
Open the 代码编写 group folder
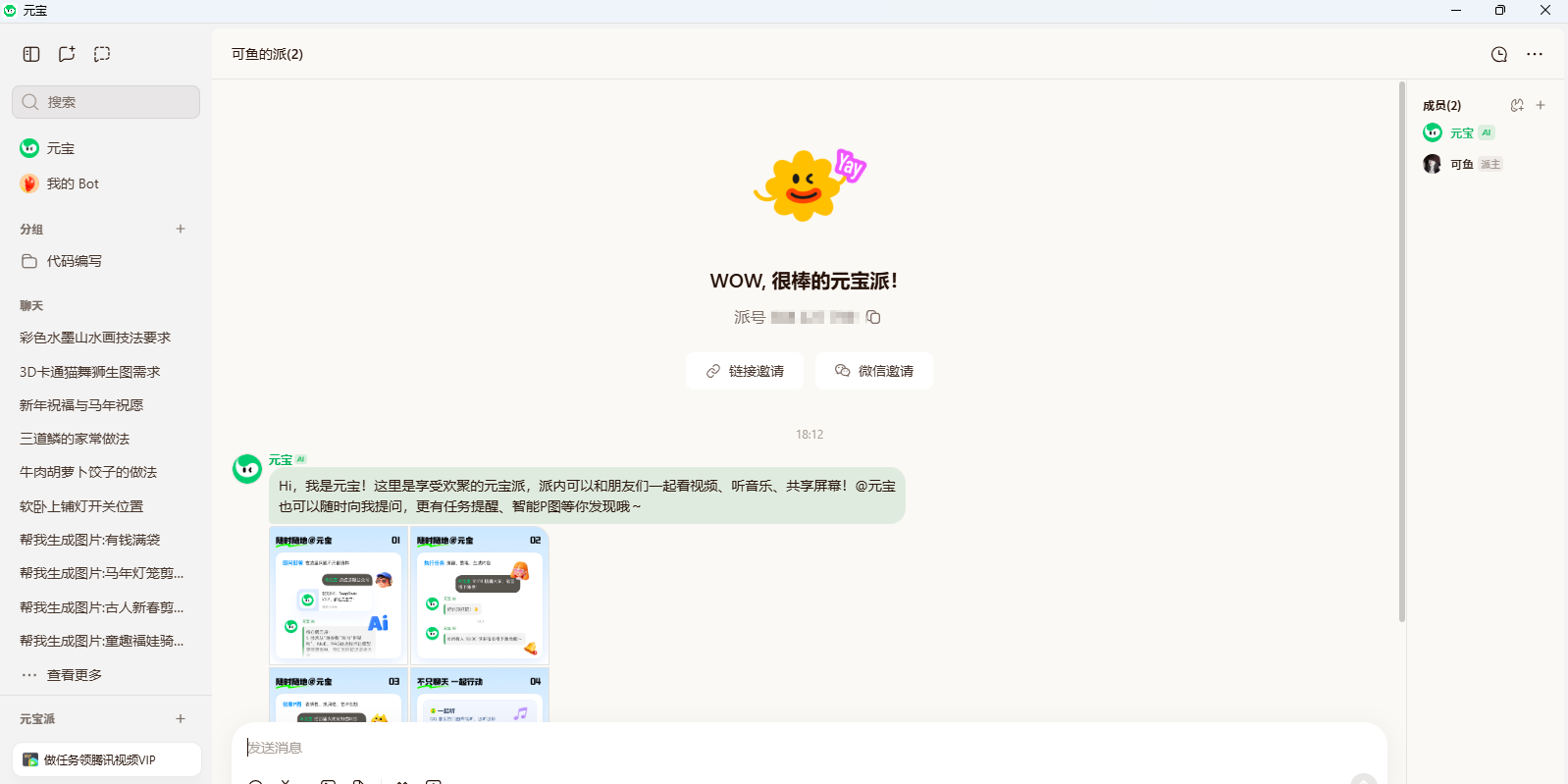point(74,261)
